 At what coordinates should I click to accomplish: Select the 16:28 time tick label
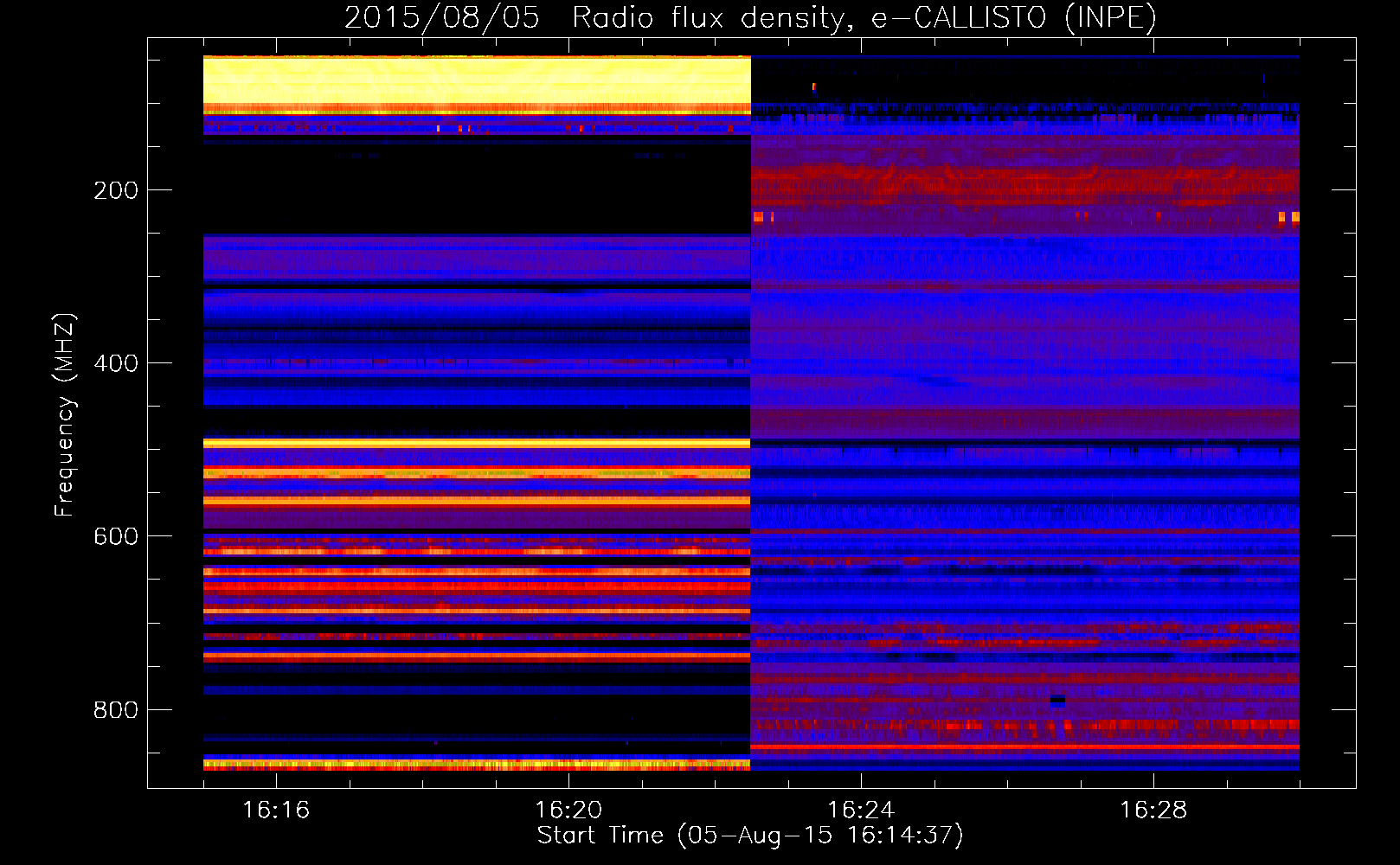pos(1153,811)
